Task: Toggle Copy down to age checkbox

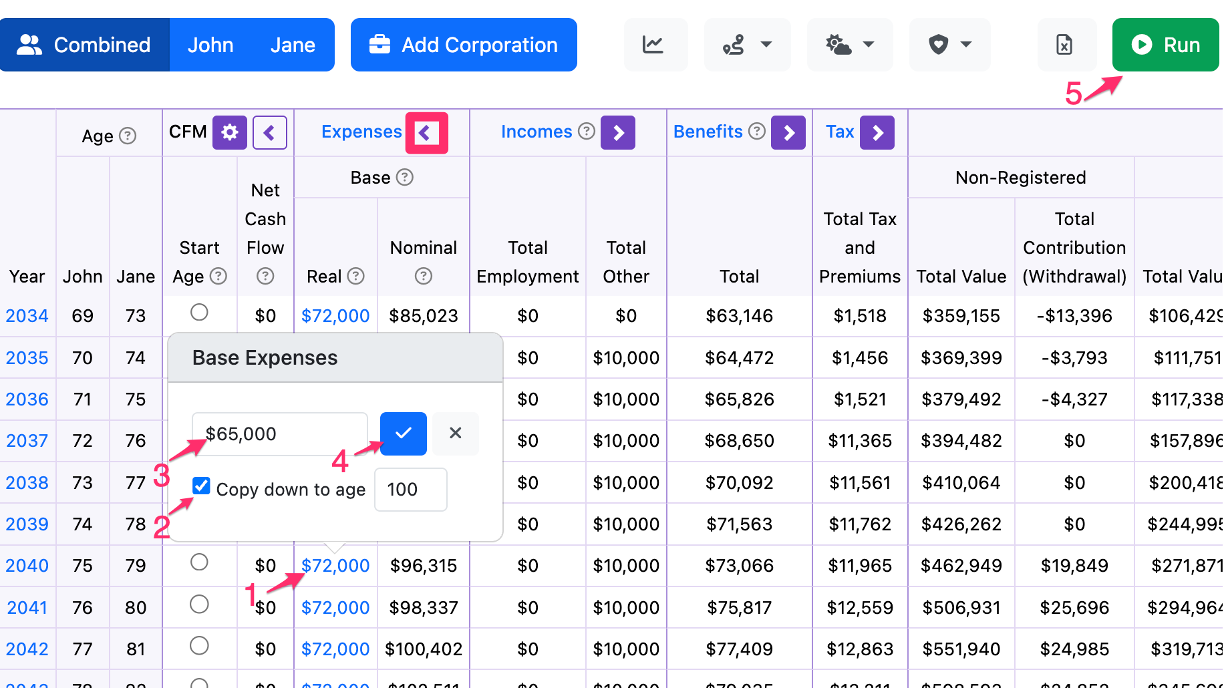Action: tap(201, 486)
